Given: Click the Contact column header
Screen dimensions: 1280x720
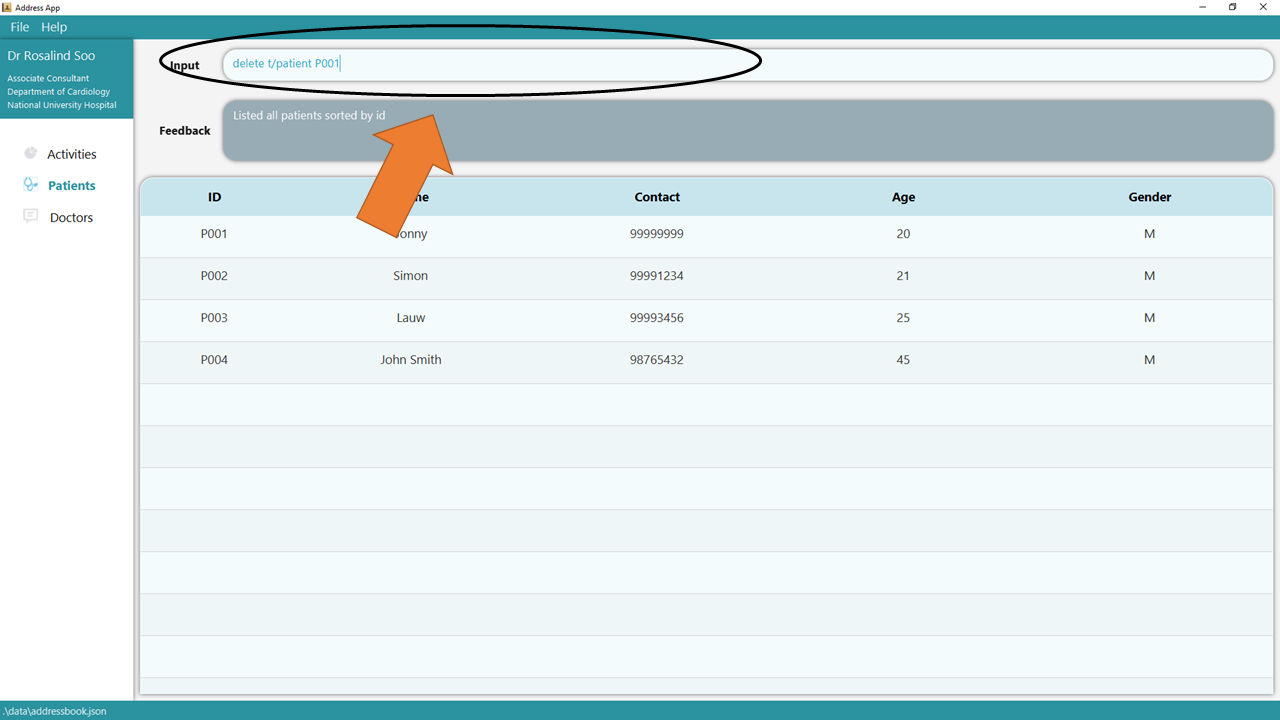Looking at the screenshot, I should coord(657,197).
